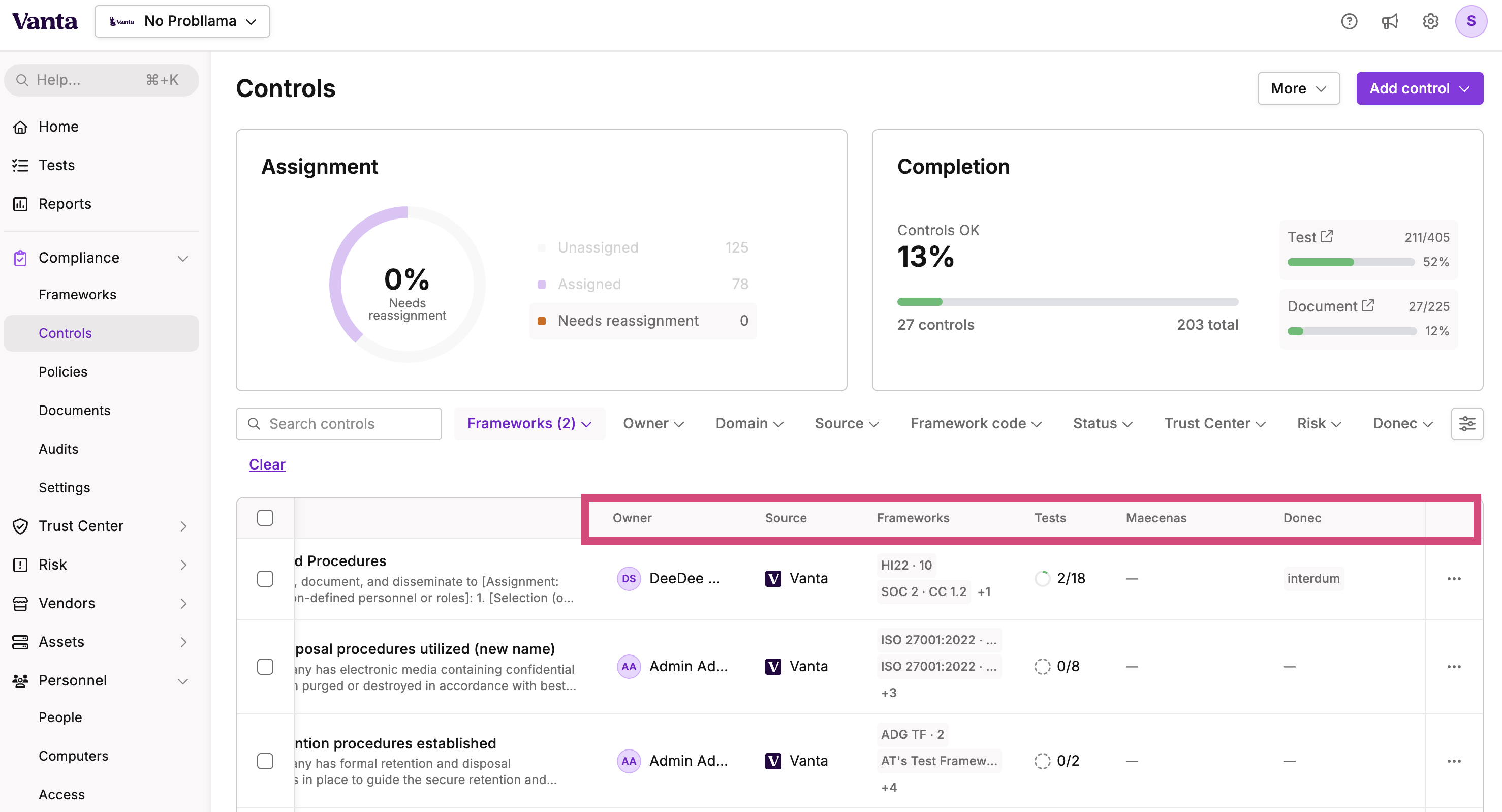Viewport: 1502px width, 812px height.
Task: Collapse the Compliance section in the sidebar
Action: (182, 258)
